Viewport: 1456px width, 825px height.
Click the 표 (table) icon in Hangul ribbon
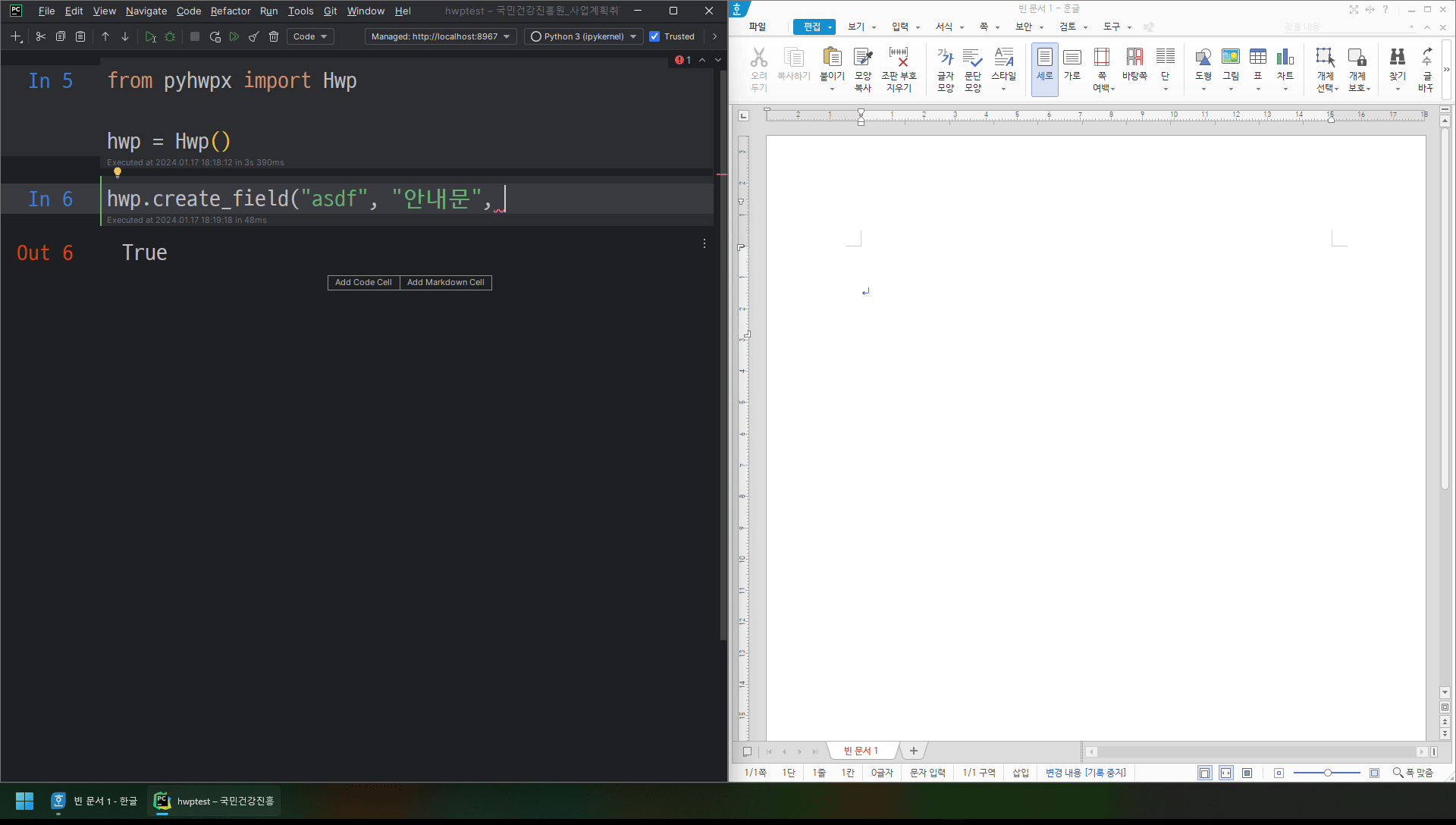point(1257,65)
